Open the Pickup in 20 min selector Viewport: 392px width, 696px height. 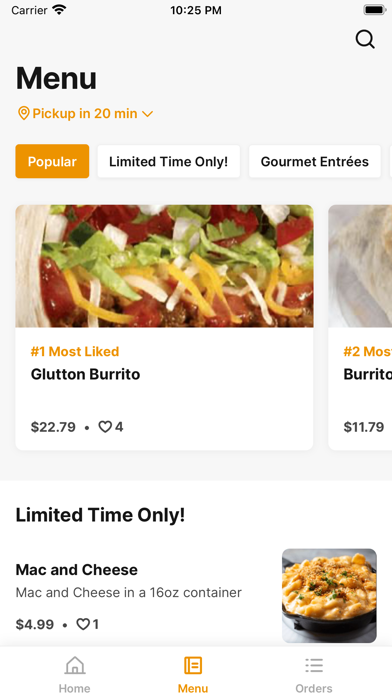pyautogui.click(x=85, y=113)
